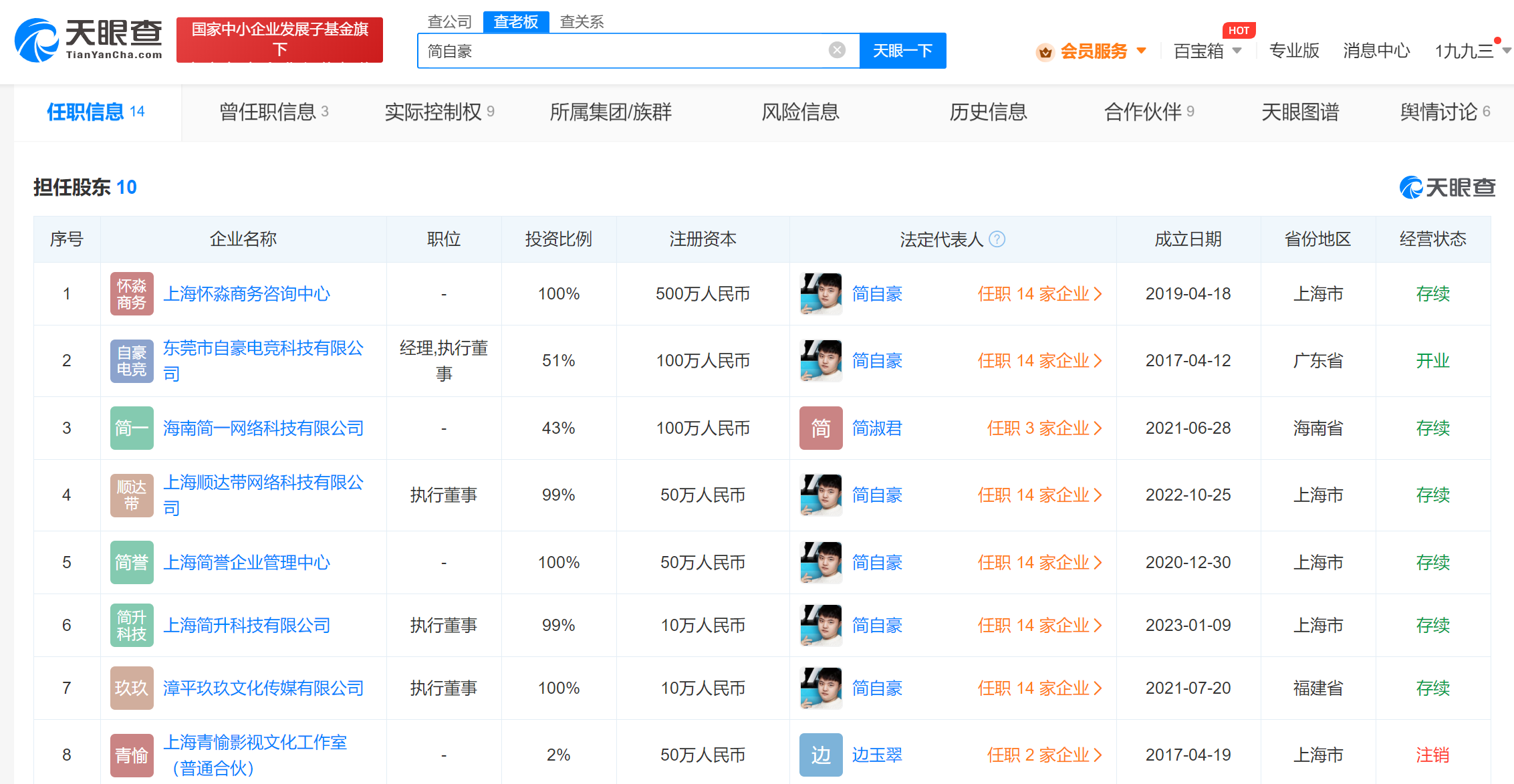Click 简淑君 avatar tile in row 3

[x=821, y=428]
